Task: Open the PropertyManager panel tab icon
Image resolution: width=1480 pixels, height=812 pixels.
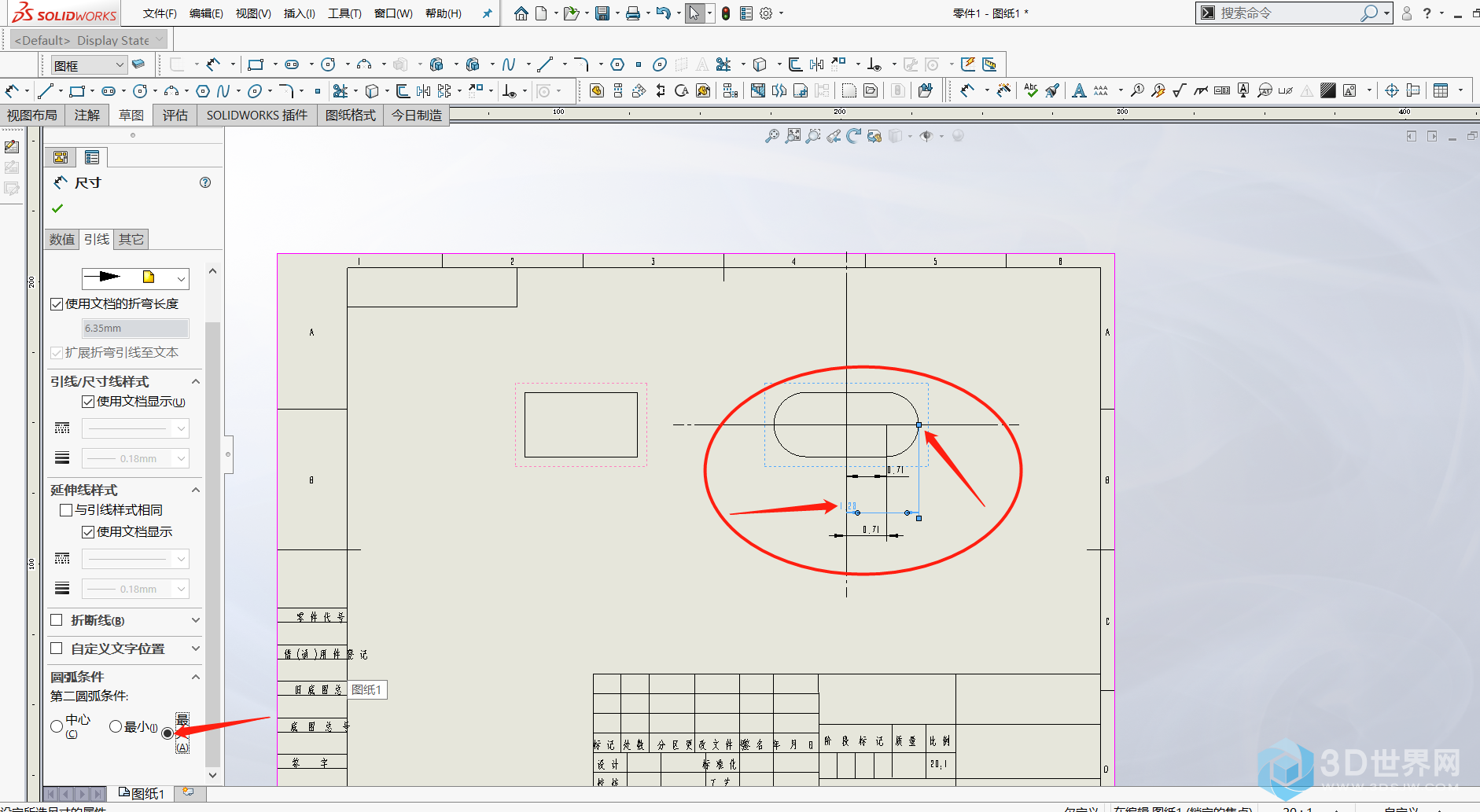Action: click(92, 157)
